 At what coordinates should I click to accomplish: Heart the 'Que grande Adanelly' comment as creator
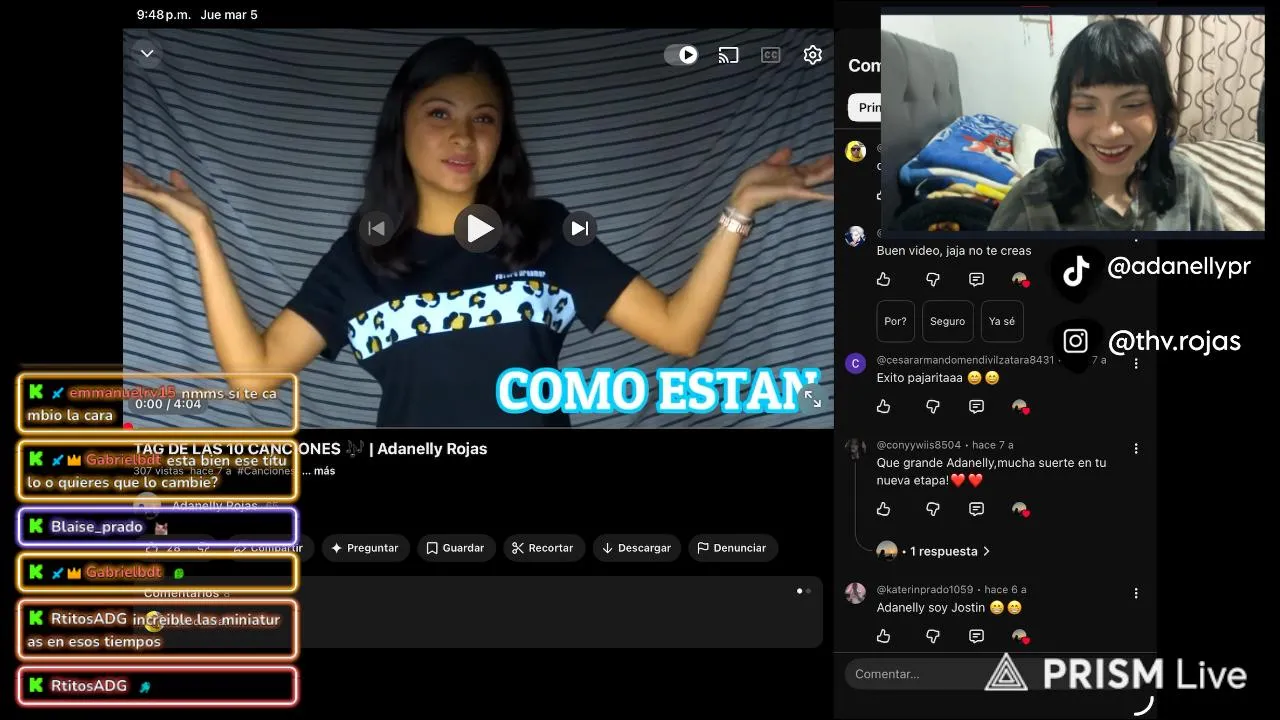point(1020,510)
